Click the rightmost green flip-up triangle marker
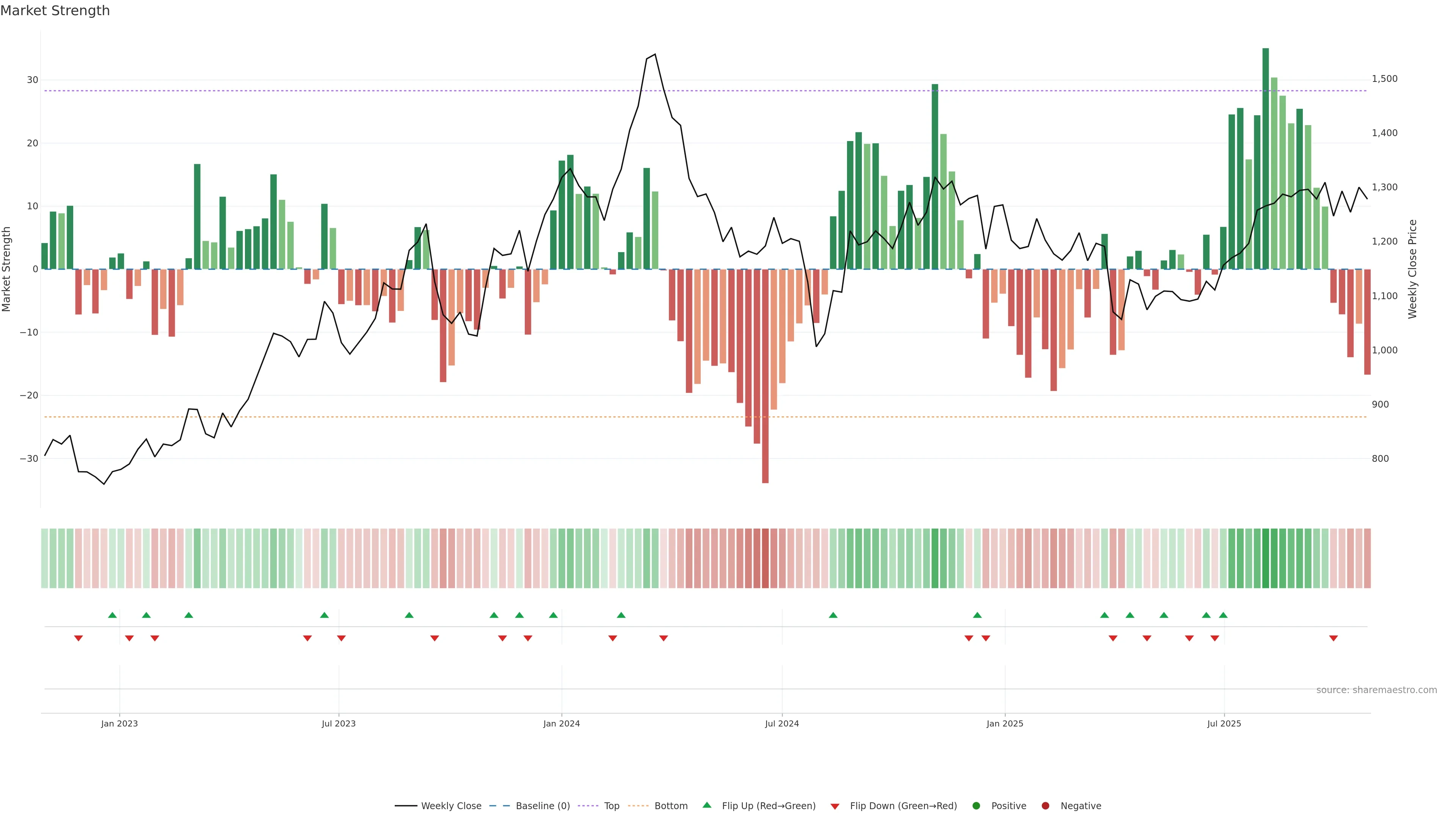The width and height of the screenshot is (1456, 819). coord(1223,615)
